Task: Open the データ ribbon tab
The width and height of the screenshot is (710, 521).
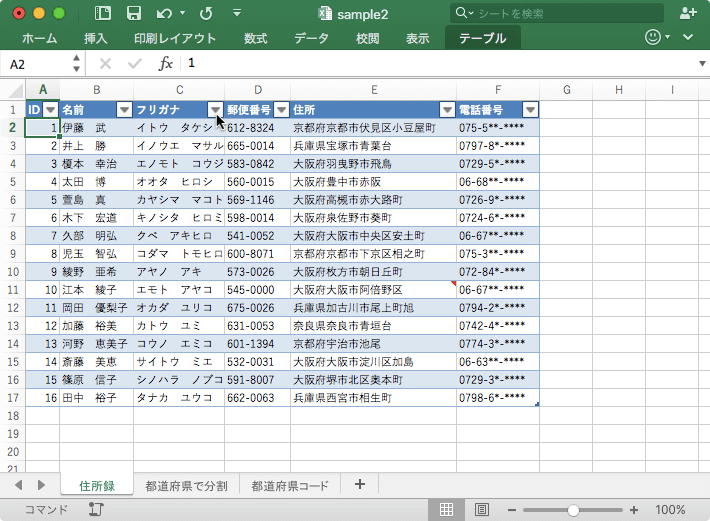Action: coord(312,38)
